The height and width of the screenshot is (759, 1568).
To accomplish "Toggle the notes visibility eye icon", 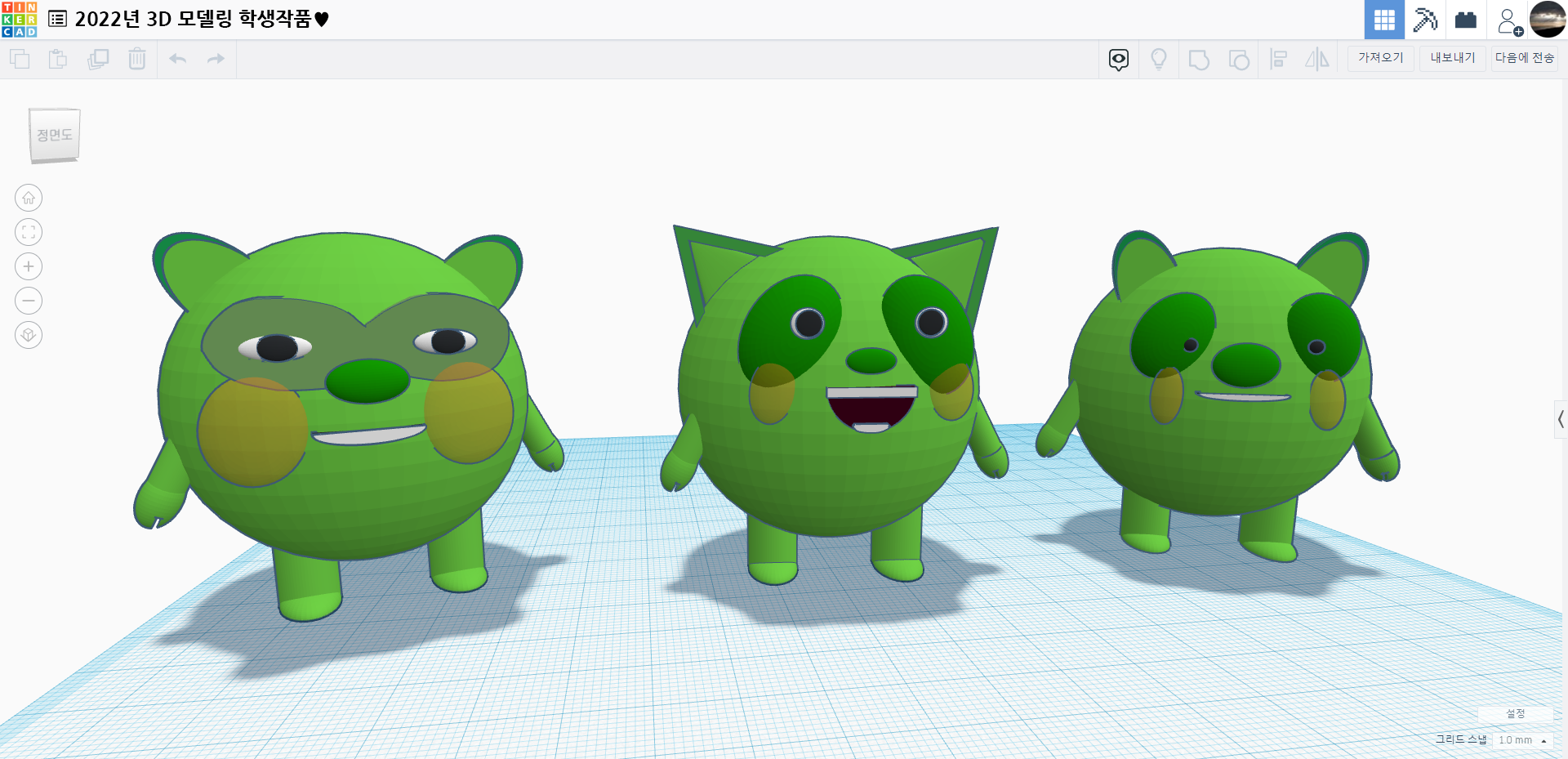I will tap(1119, 60).
